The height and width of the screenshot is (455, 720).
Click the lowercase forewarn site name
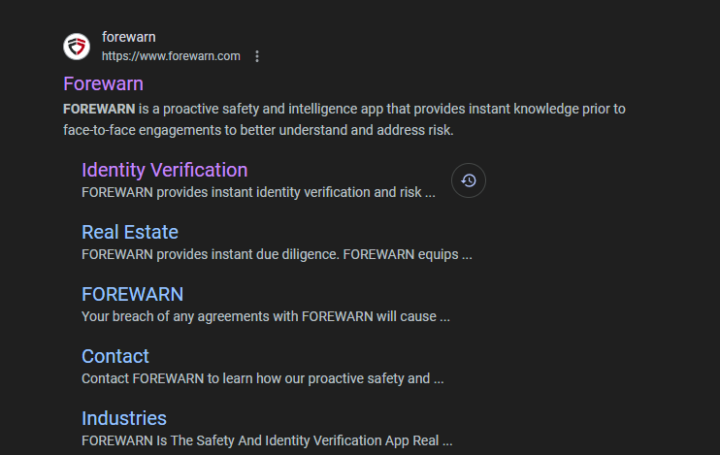(x=129, y=37)
